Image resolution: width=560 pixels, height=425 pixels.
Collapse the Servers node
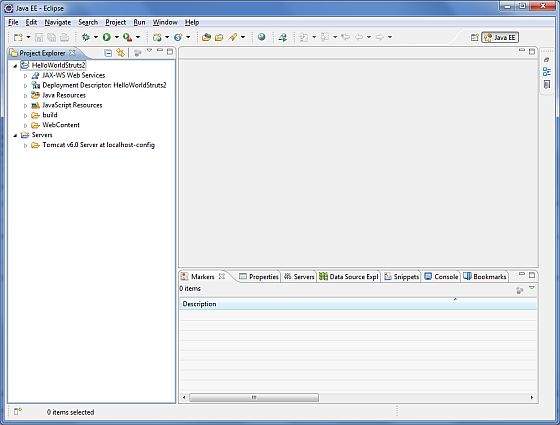tap(15, 135)
